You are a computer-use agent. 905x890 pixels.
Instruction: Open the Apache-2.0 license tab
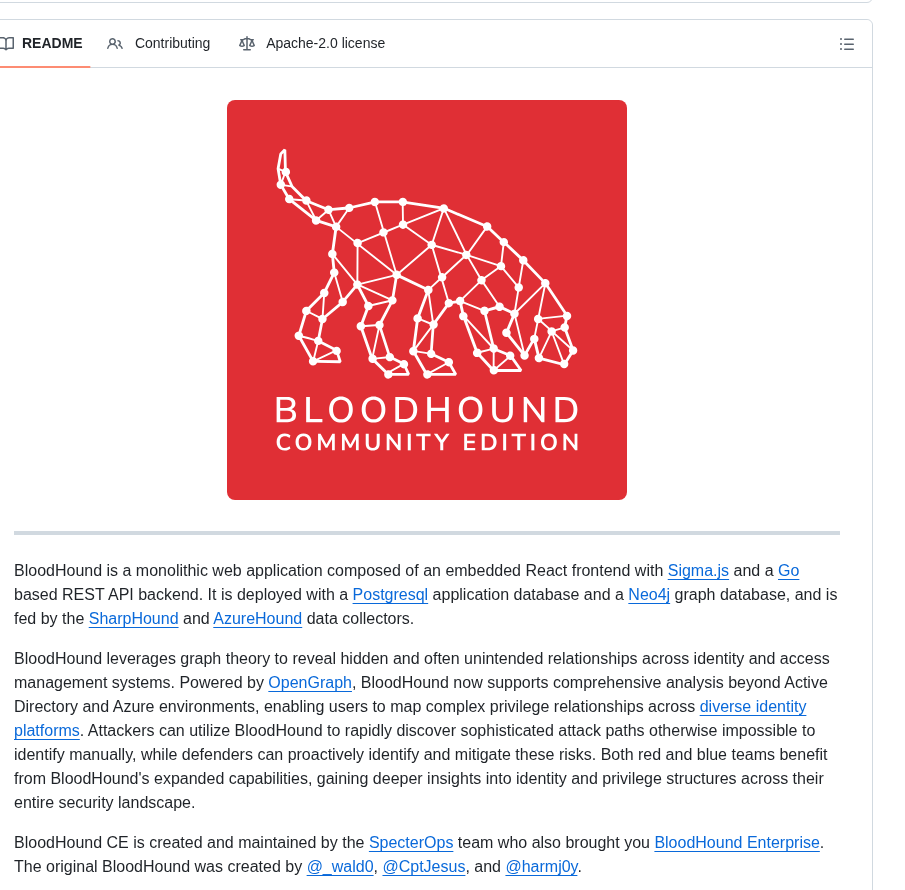pos(325,44)
